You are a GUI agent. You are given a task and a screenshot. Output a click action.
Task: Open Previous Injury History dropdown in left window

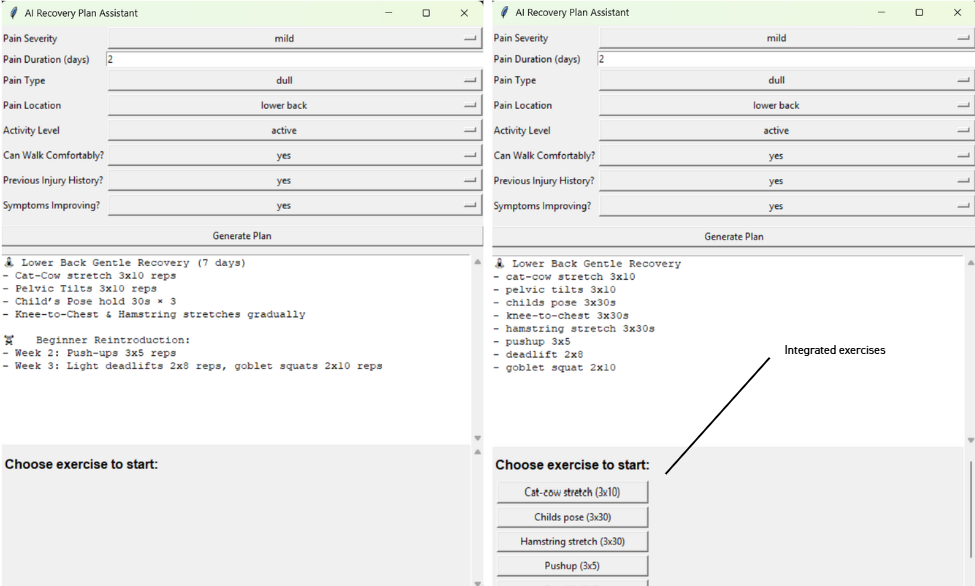pyautogui.click(x=295, y=180)
